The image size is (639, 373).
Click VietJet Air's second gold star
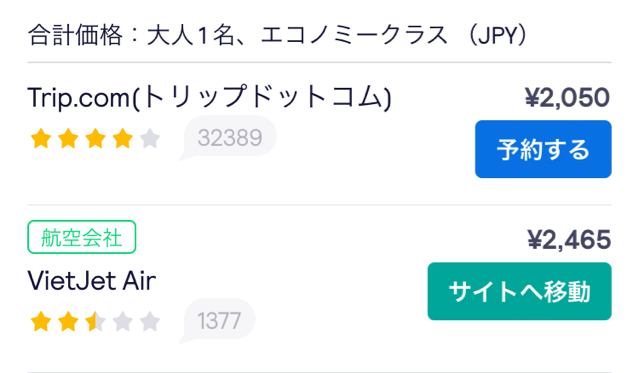click(68, 322)
